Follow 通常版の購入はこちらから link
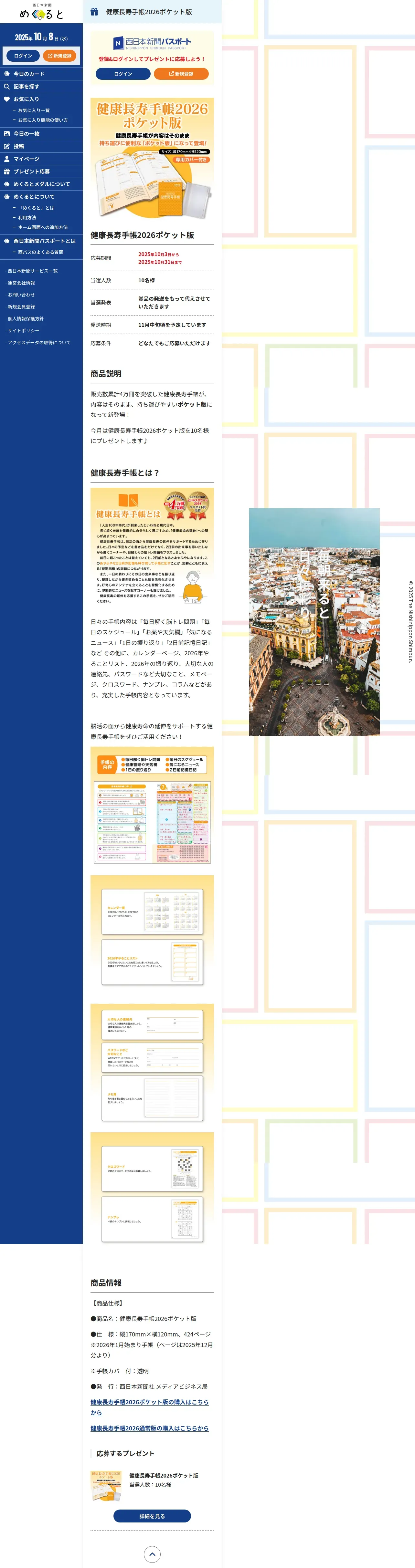This screenshot has width=415, height=1568. pos(149,1428)
